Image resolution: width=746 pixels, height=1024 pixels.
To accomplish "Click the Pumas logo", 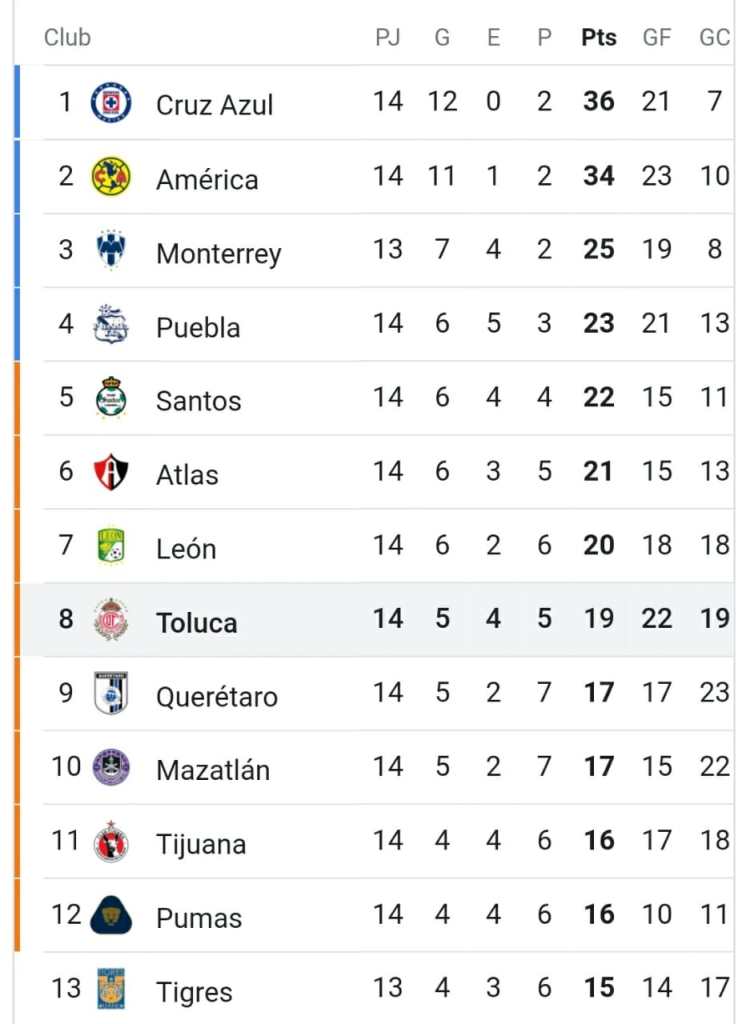I will tap(110, 915).
